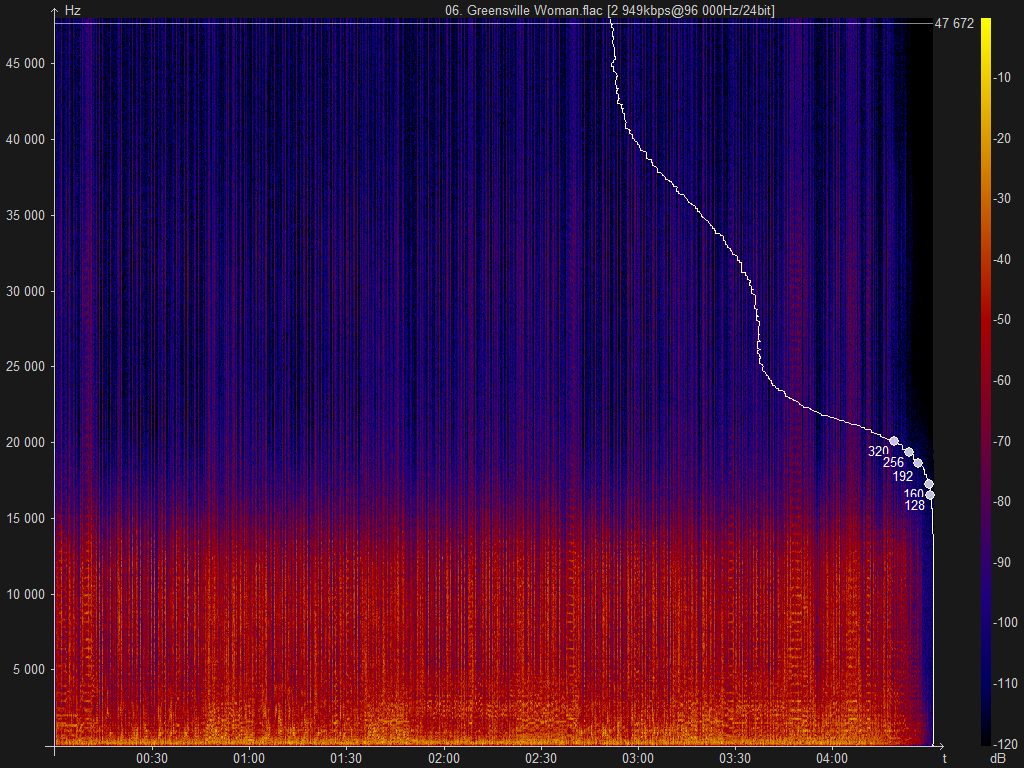Click the 320 kbps cutoff marker dot
The image size is (1024, 768).
pyautogui.click(x=894, y=441)
